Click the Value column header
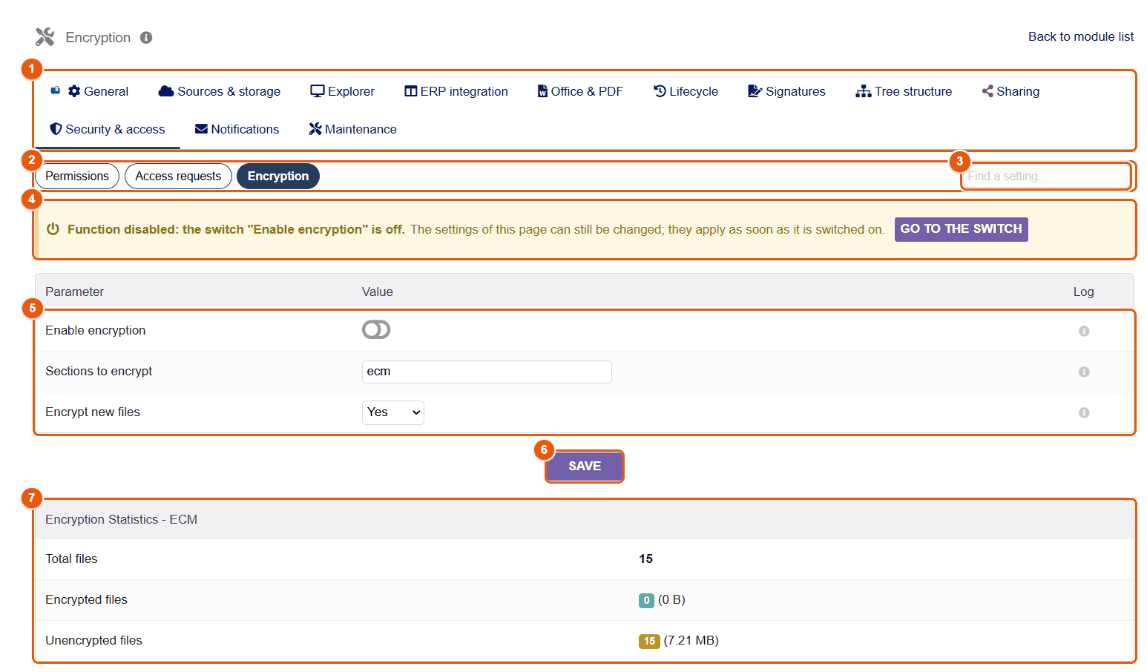The height and width of the screenshot is (672, 1147). (x=377, y=292)
